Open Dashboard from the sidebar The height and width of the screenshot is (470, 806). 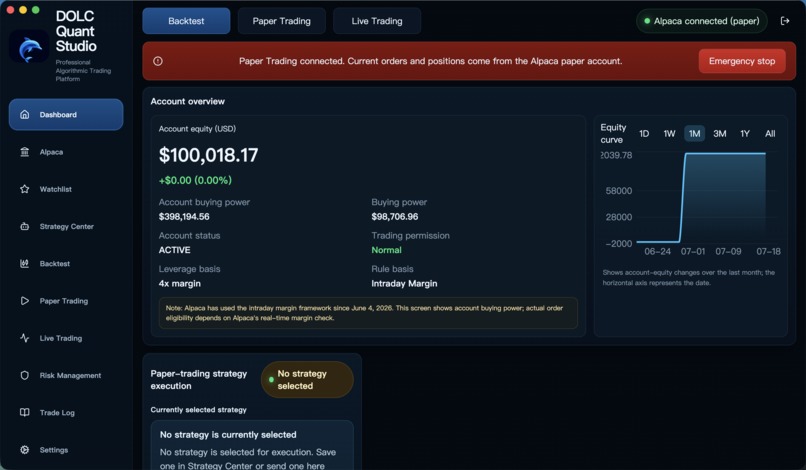point(66,115)
